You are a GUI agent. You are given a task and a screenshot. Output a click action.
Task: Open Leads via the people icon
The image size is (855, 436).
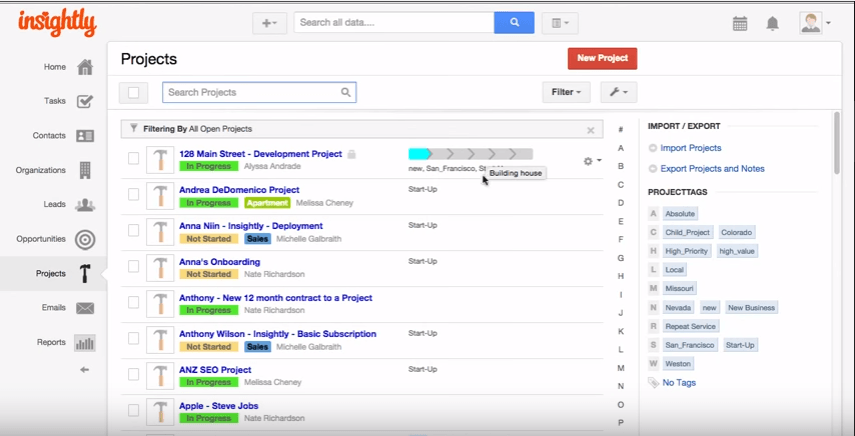coord(85,205)
